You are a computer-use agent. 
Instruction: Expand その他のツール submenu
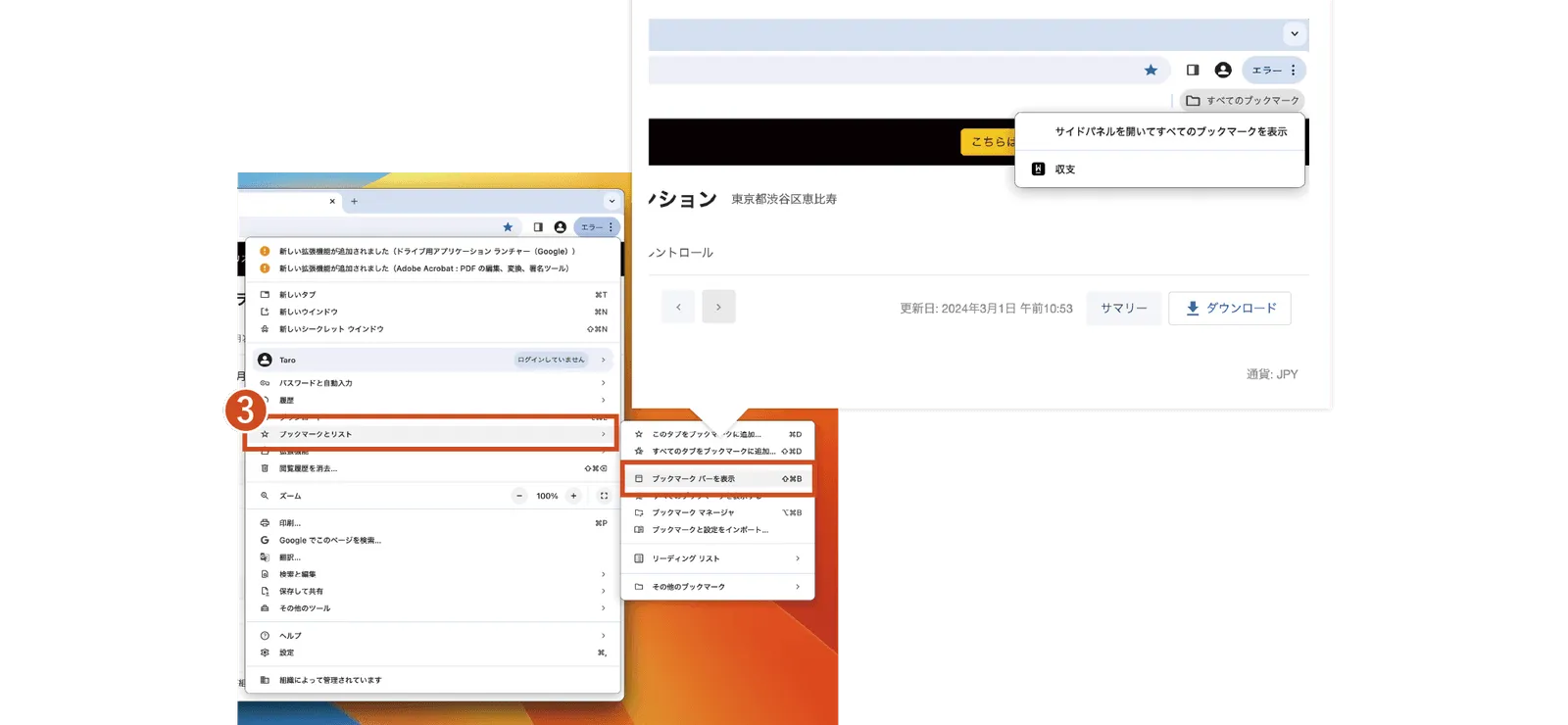[x=433, y=608]
